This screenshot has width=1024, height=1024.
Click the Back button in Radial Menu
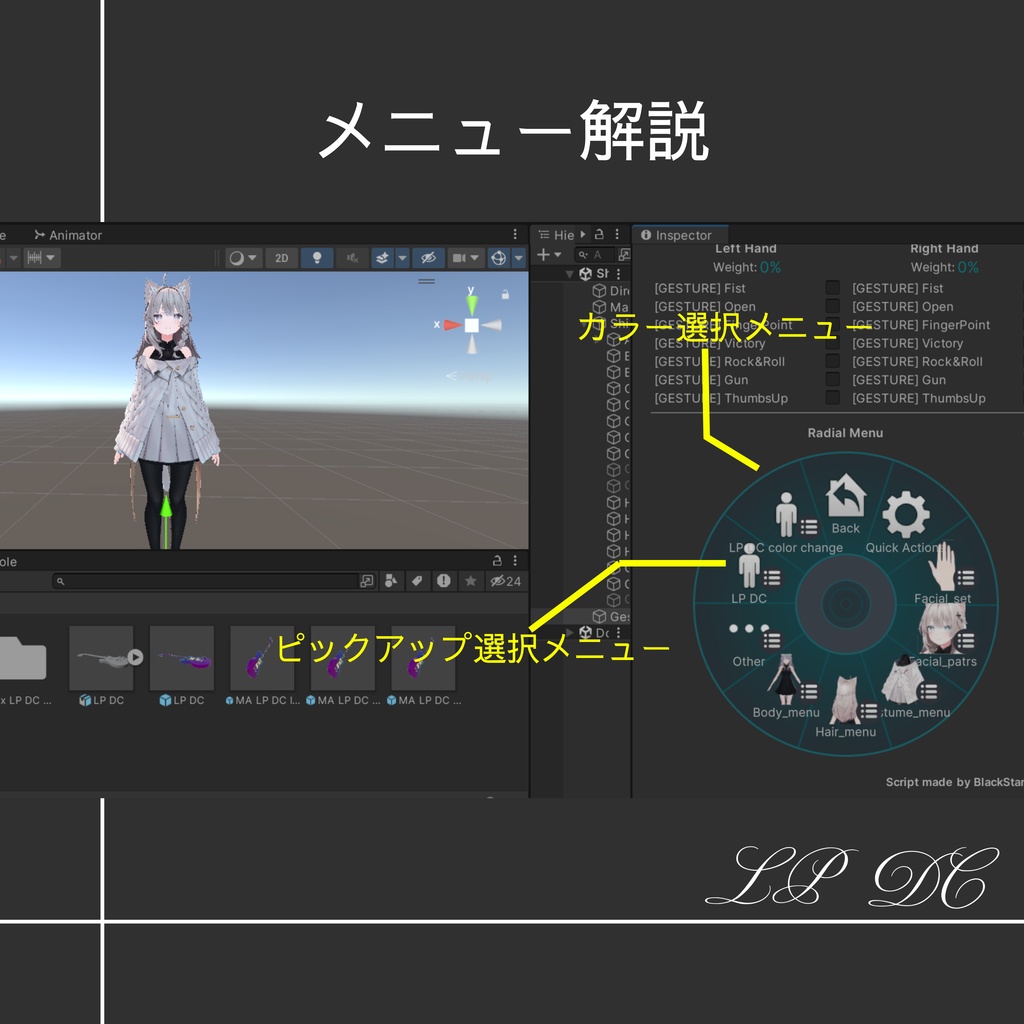coord(846,504)
